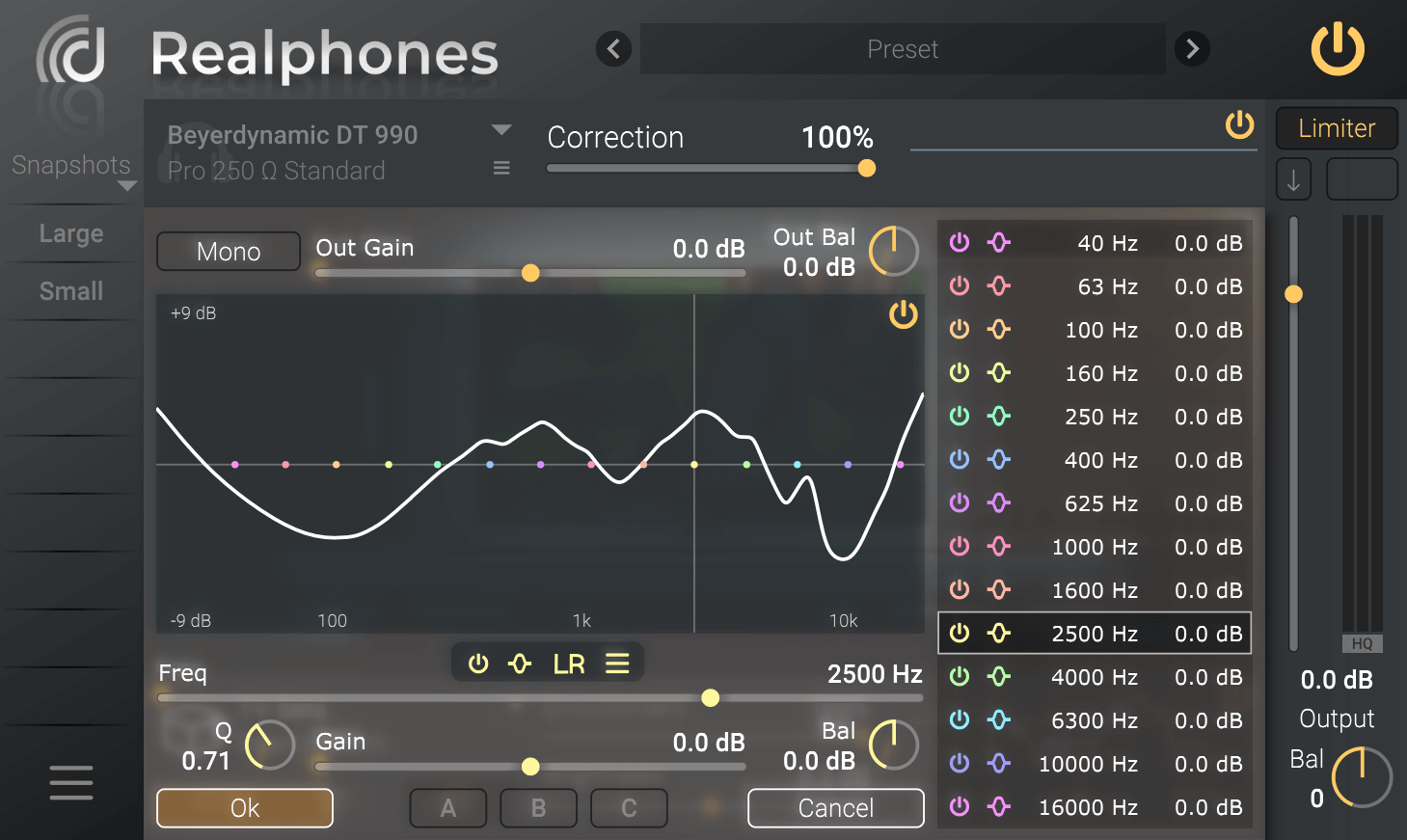
Task: Select snapshot slot B
Action: pyautogui.click(x=538, y=808)
